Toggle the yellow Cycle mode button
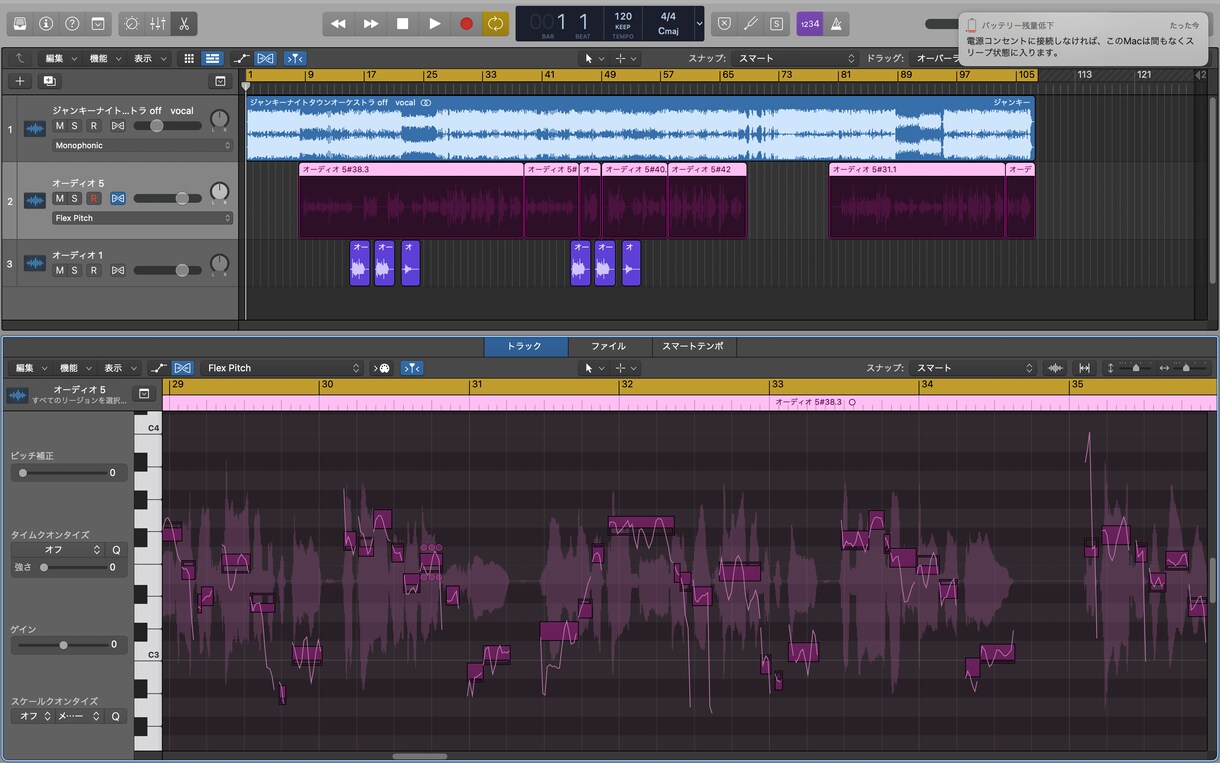This screenshot has width=1220, height=763. tap(495, 23)
